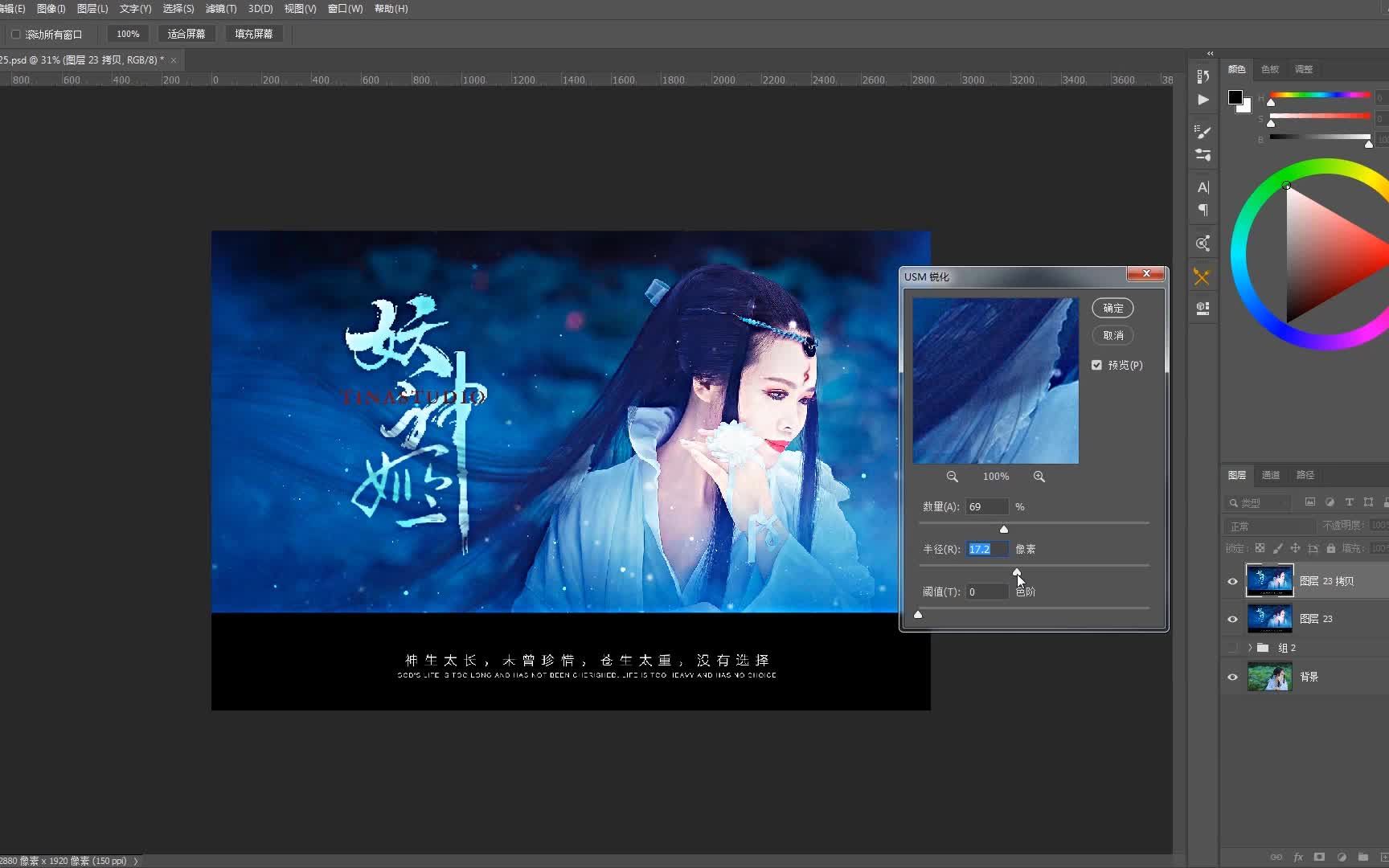Open the 帮助(H) menu
The image size is (1389, 868).
pos(391,9)
